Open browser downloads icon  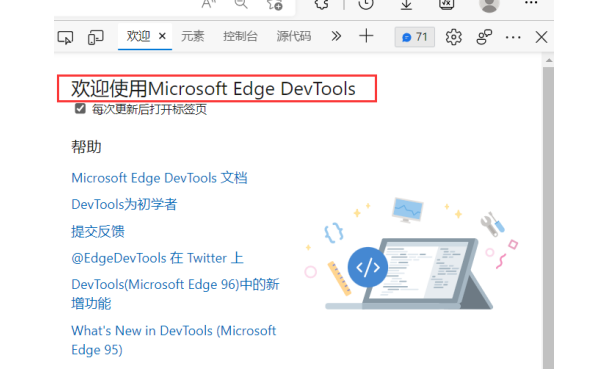[x=406, y=4]
